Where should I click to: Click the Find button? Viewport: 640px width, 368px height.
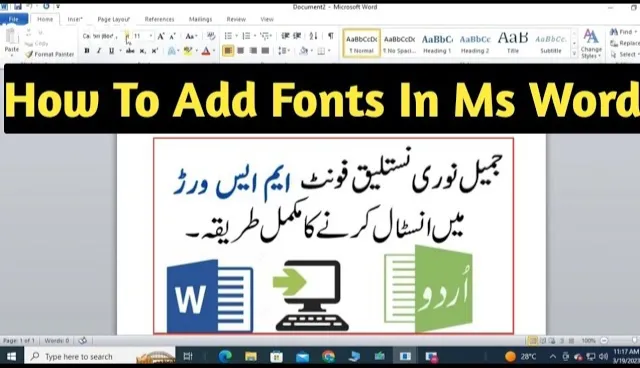(x=623, y=32)
